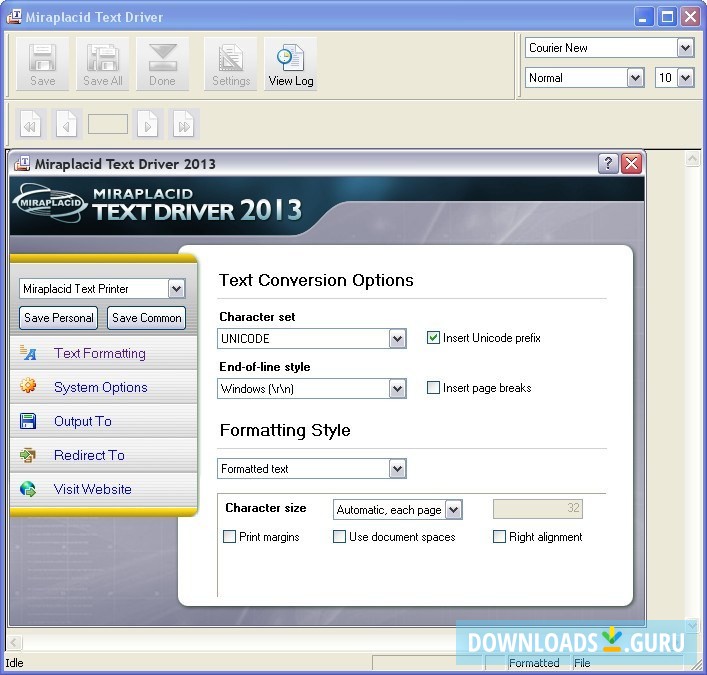Open Settings from the toolbar

(x=231, y=64)
